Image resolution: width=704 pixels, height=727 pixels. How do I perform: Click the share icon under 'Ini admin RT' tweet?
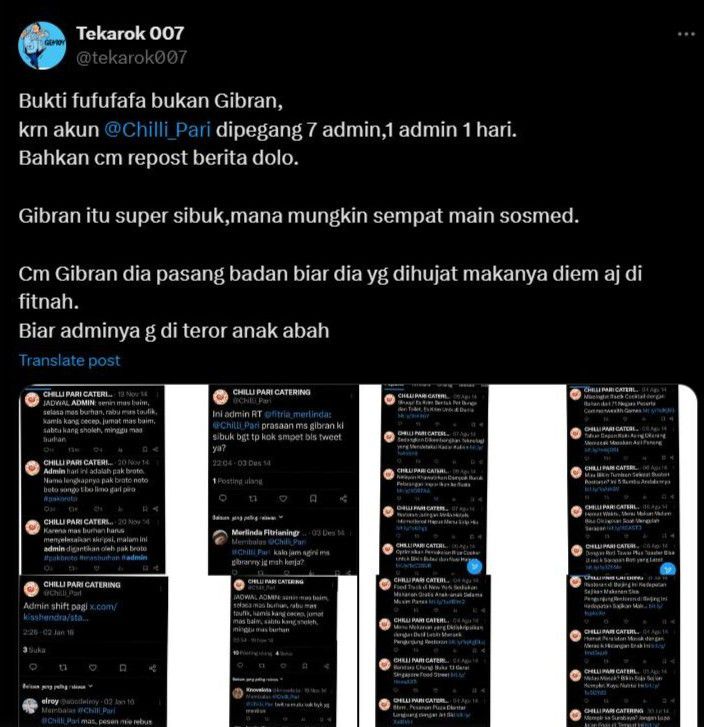pos(343,498)
